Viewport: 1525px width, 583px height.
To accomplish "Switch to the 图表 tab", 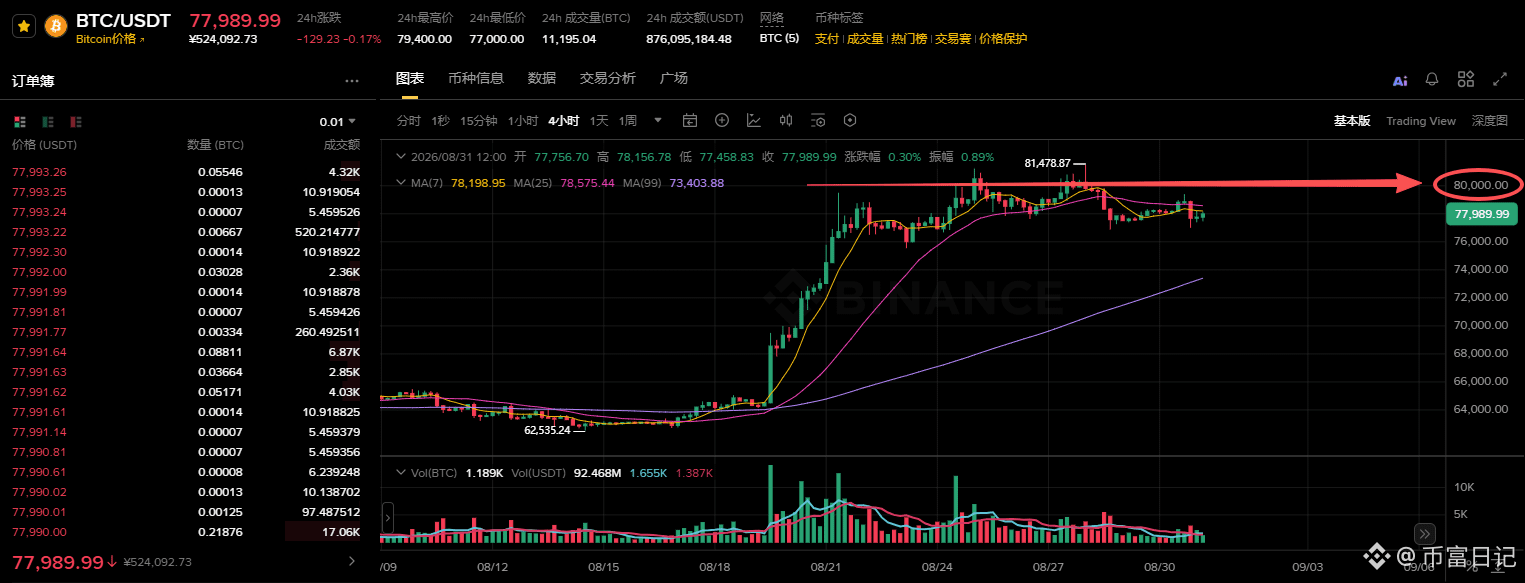I will (x=410, y=79).
